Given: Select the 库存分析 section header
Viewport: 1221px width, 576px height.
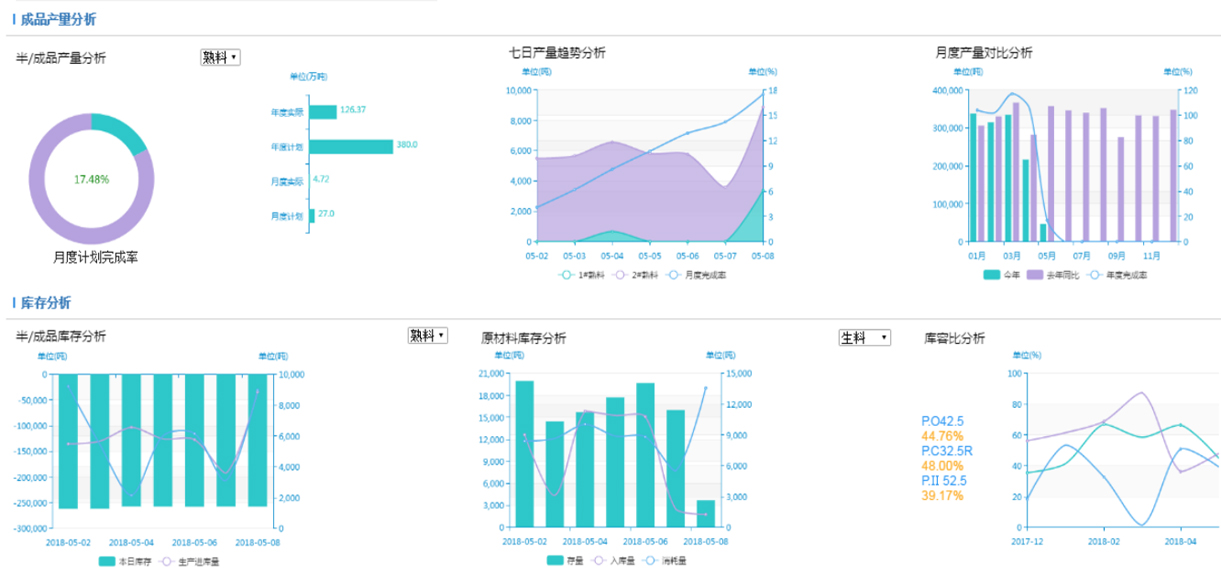Looking at the screenshot, I should pos(45,303).
